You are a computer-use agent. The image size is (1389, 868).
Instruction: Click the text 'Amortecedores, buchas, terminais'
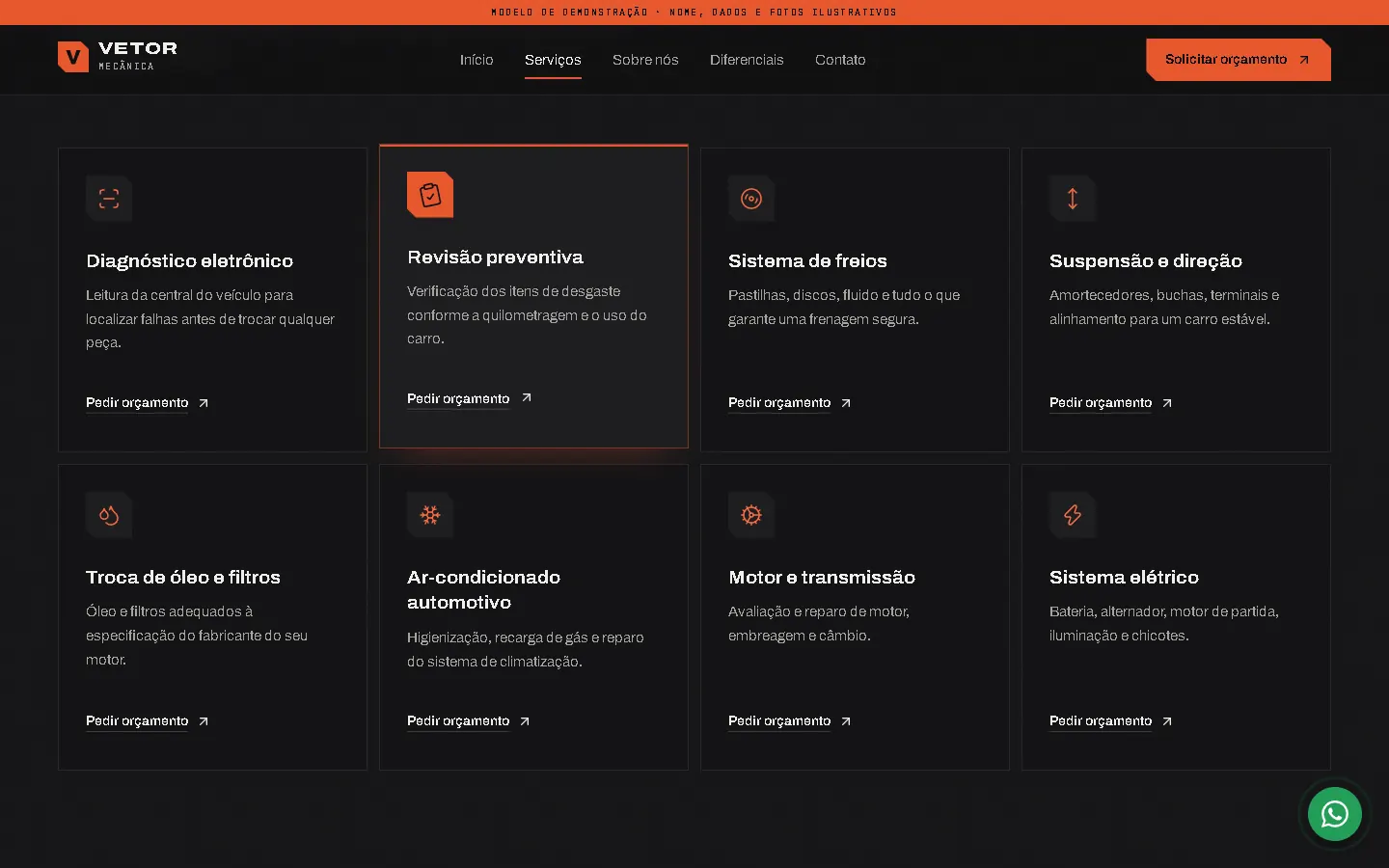pyautogui.click(x=1158, y=295)
